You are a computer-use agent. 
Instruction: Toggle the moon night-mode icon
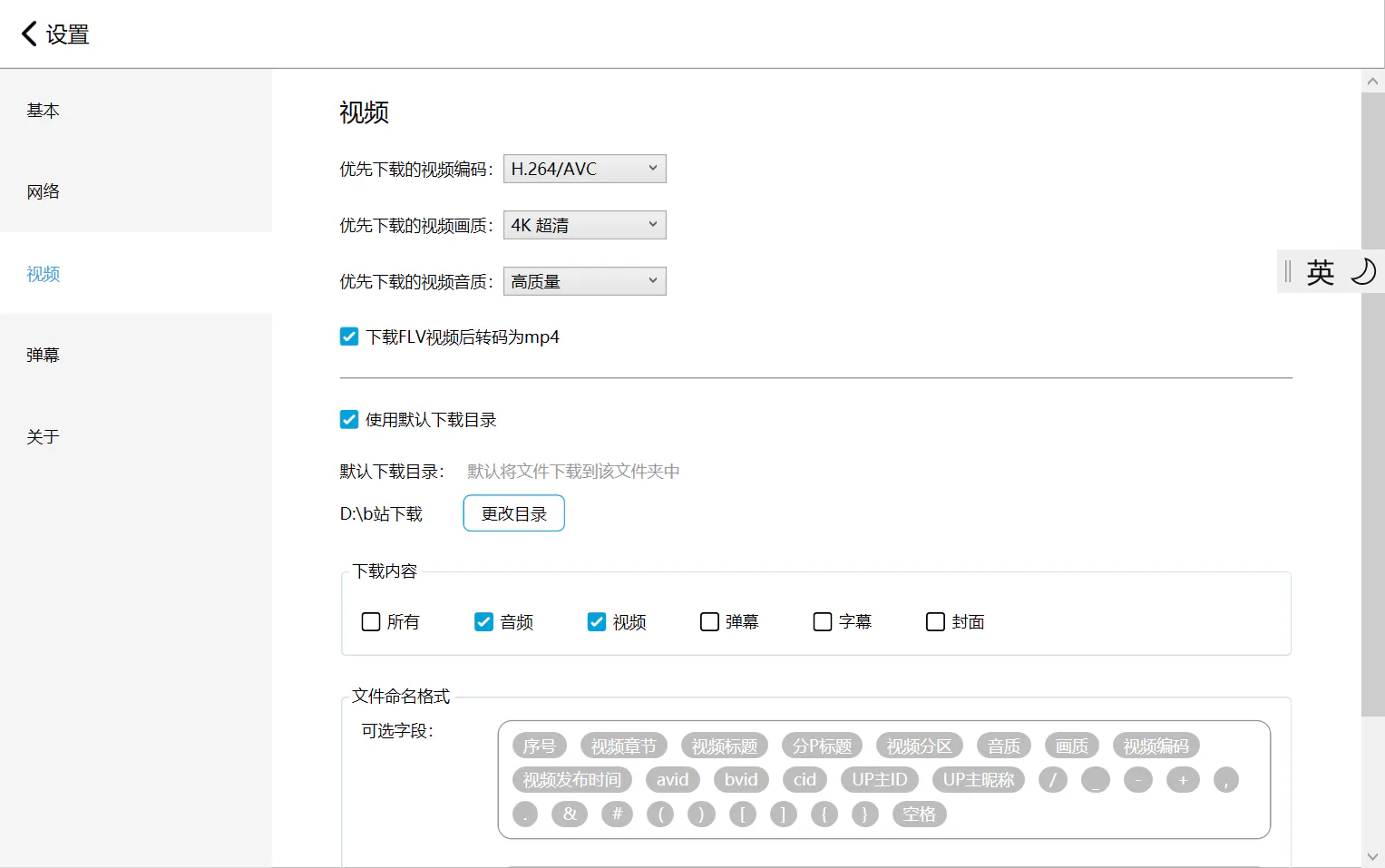[x=1362, y=271]
